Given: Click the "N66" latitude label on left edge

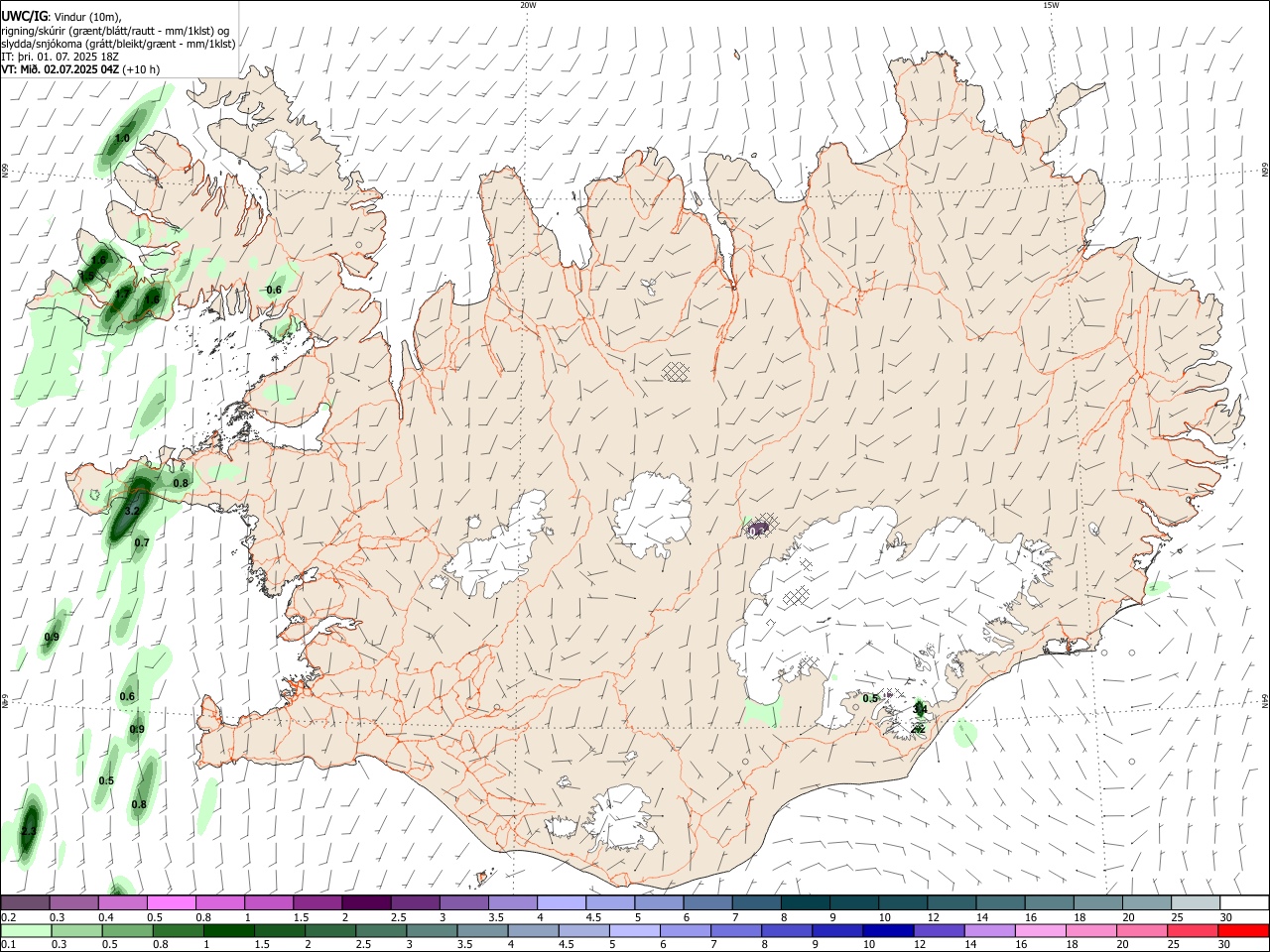Looking at the screenshot, I should click(x=5, y=171).
